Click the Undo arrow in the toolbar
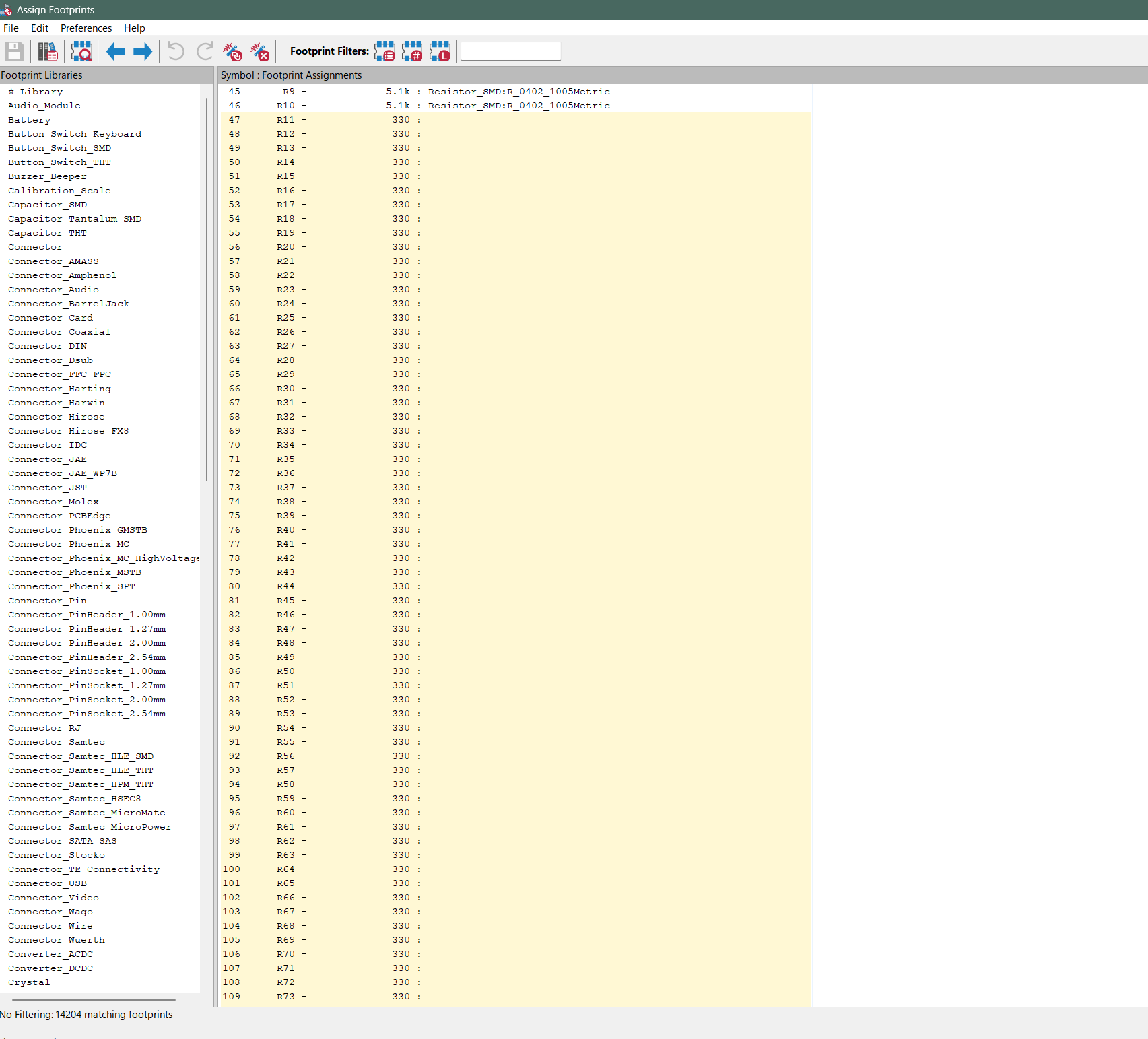1148x1039 pixels. point(176,52)
